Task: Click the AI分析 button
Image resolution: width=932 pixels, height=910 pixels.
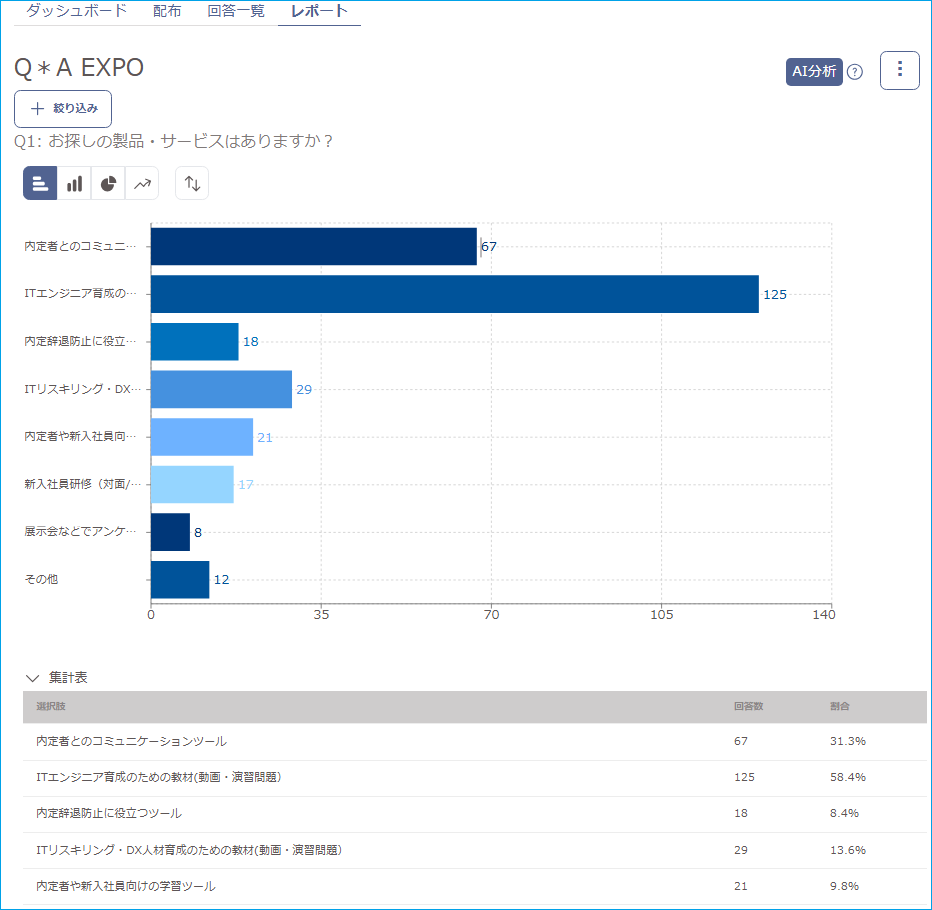Action: [x=814, y=71]
